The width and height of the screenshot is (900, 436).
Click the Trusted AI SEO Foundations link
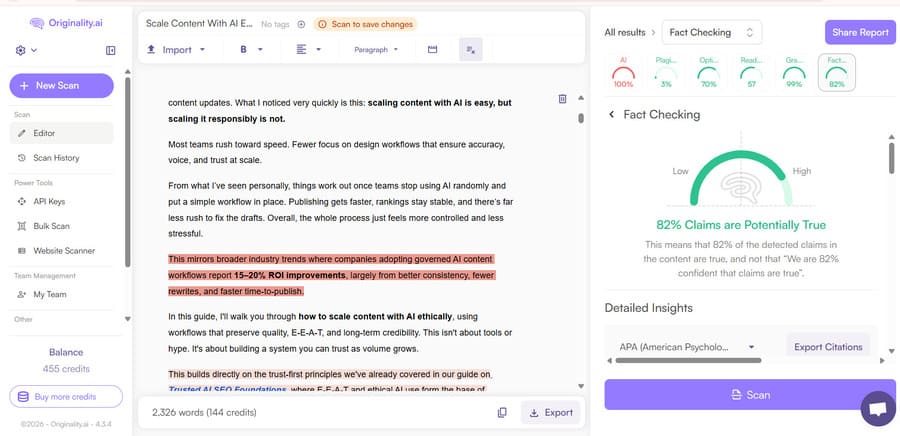tap(227, 390)
